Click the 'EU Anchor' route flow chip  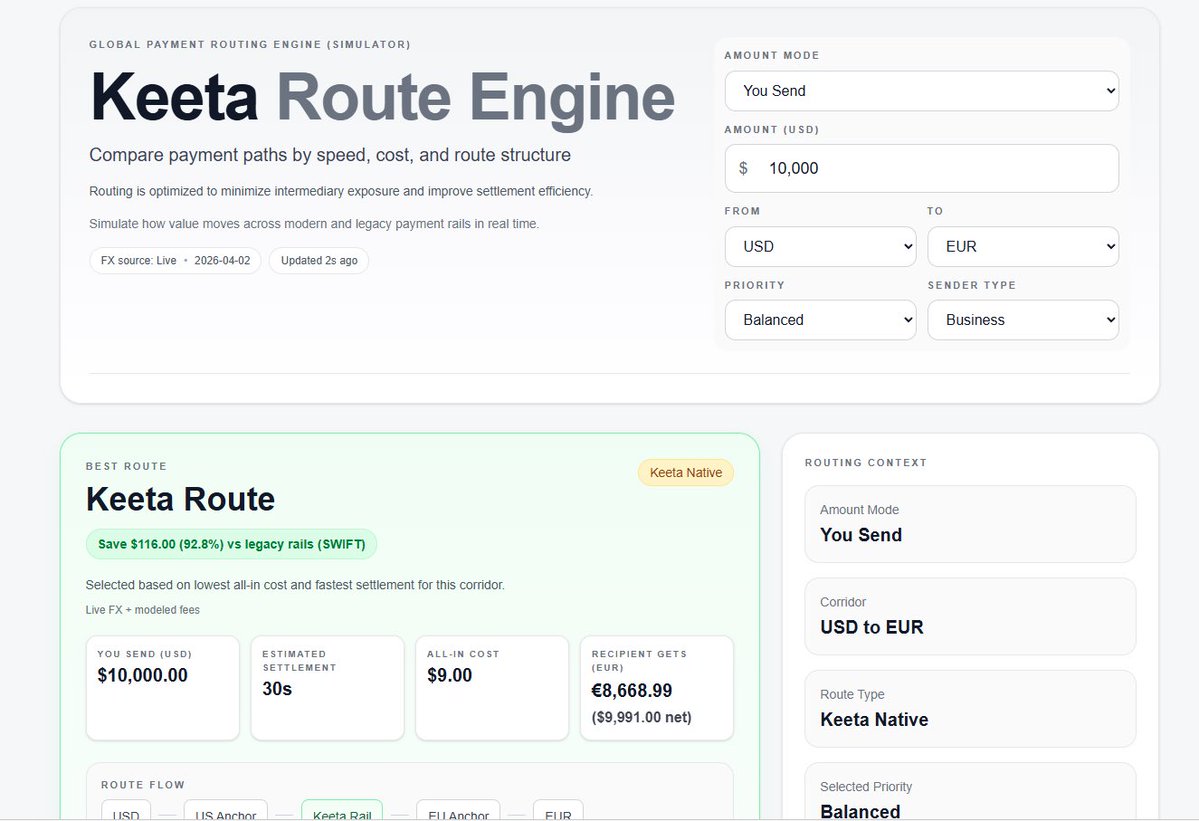458,811
